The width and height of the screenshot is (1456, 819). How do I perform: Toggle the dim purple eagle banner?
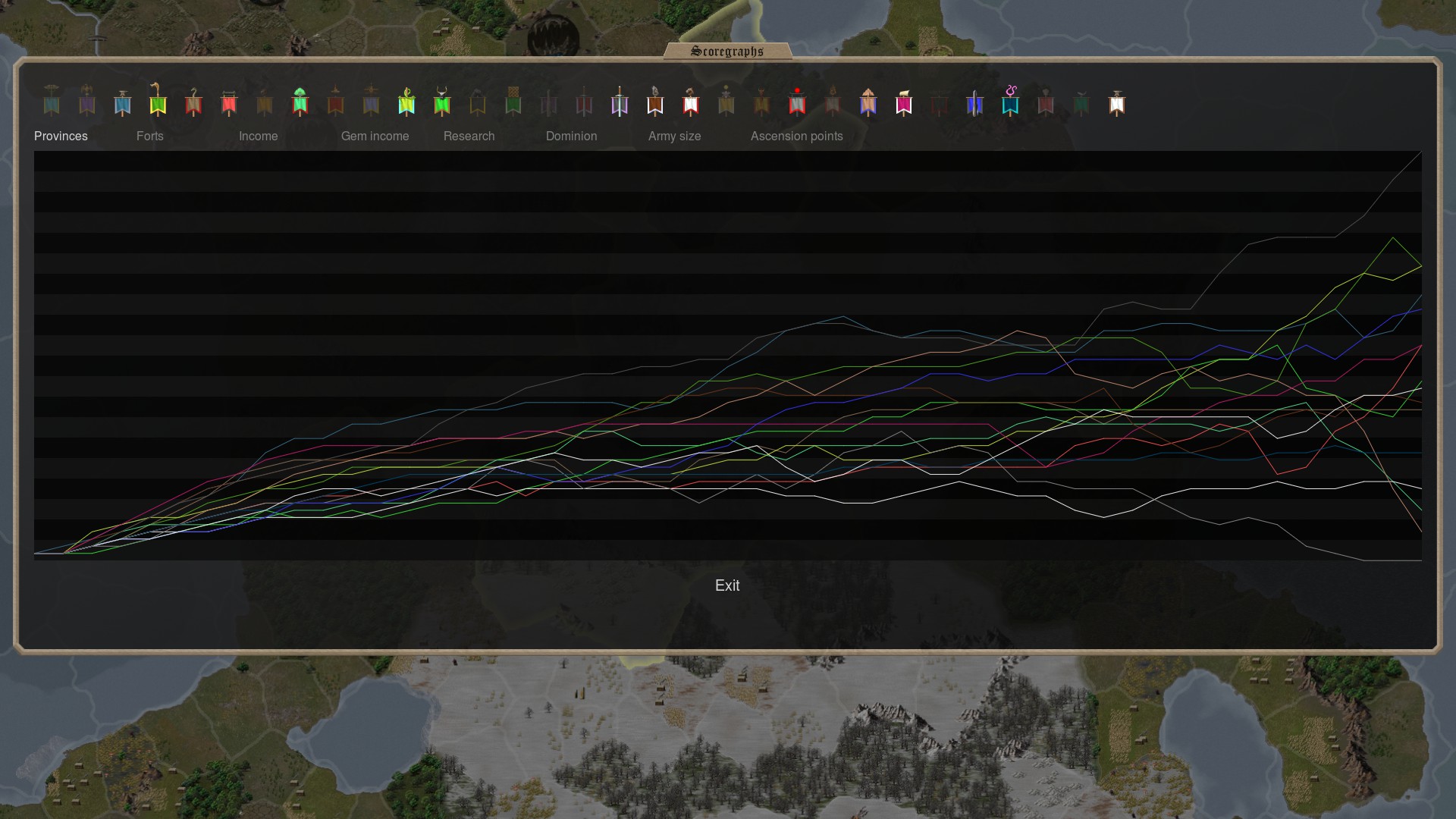click(x=87, y=101)
